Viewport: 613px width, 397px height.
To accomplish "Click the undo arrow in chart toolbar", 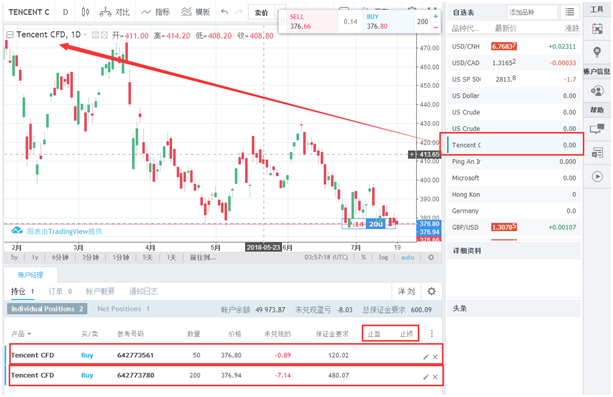I will [224, 12].
